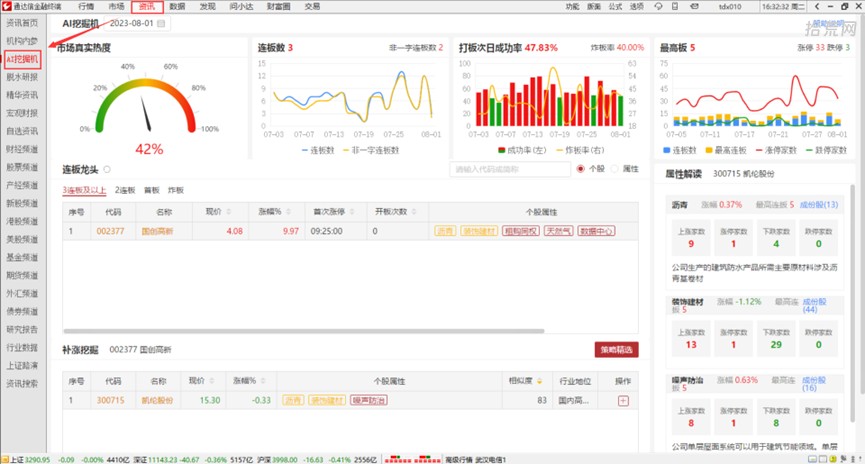Click the stock code search input field
The height and width of the screenshot is (464, 865).
pos(510,169)
